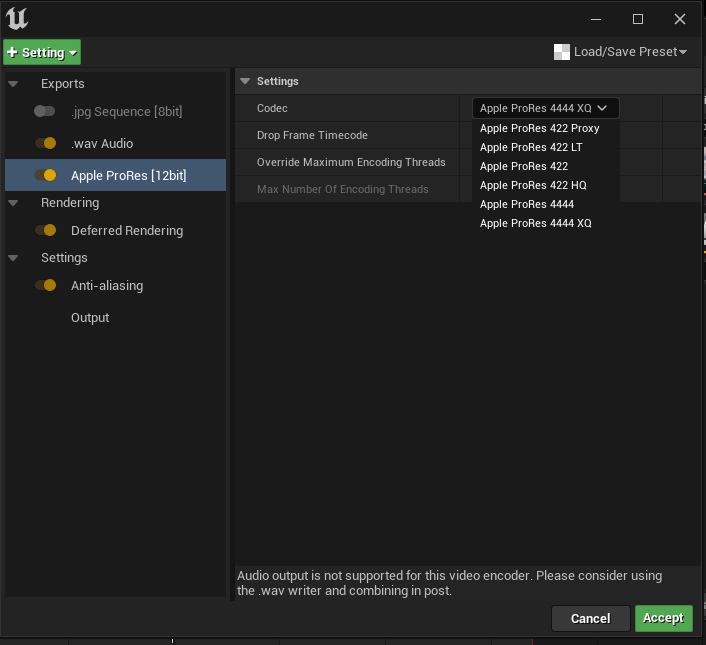Maximize the render settings window
The width and height of the screenshot is (706, 645).
(x=638, y=19)
